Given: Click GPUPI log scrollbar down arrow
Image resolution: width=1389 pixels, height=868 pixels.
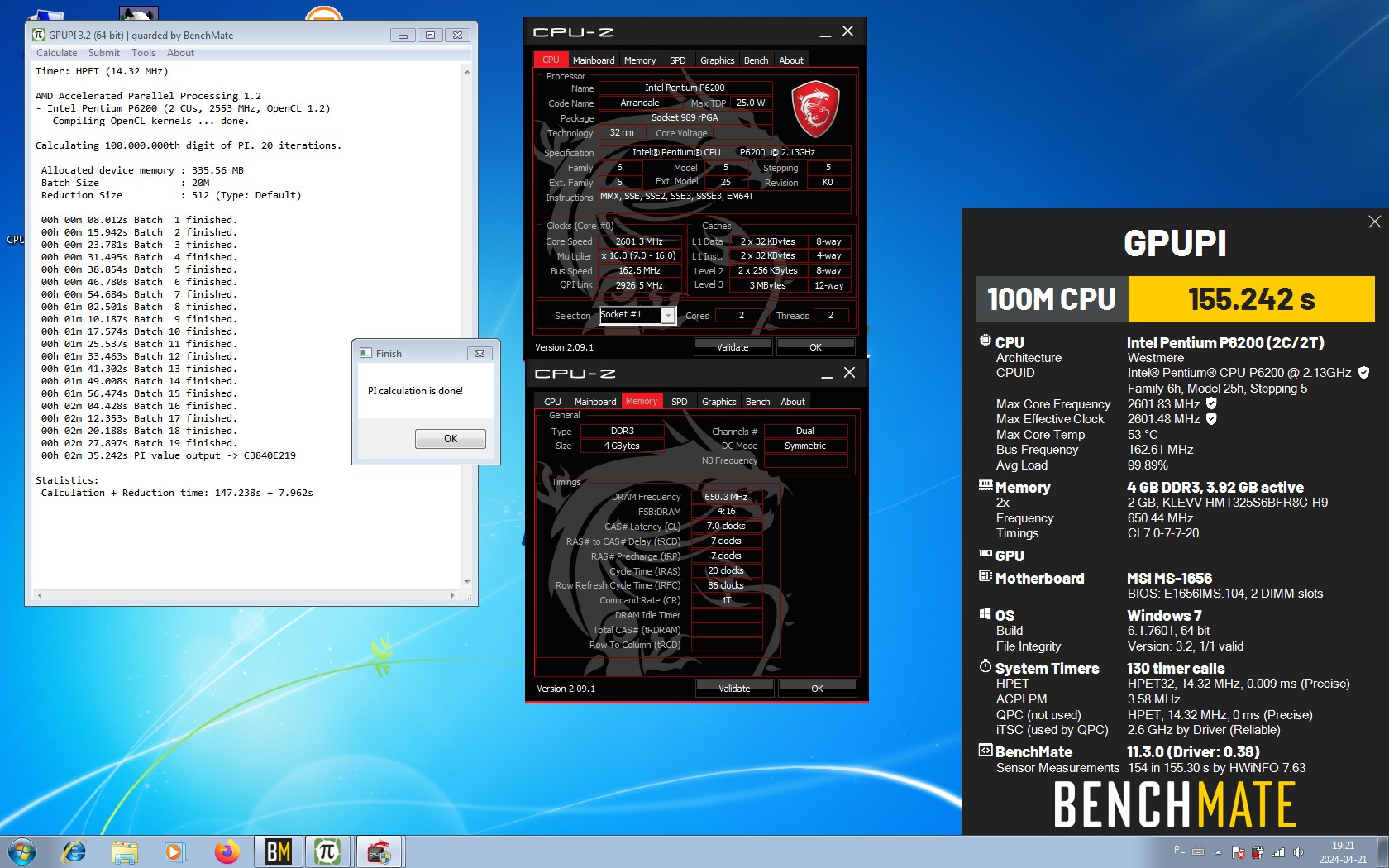Looking at the screenshot, I should tap(467, 582).
